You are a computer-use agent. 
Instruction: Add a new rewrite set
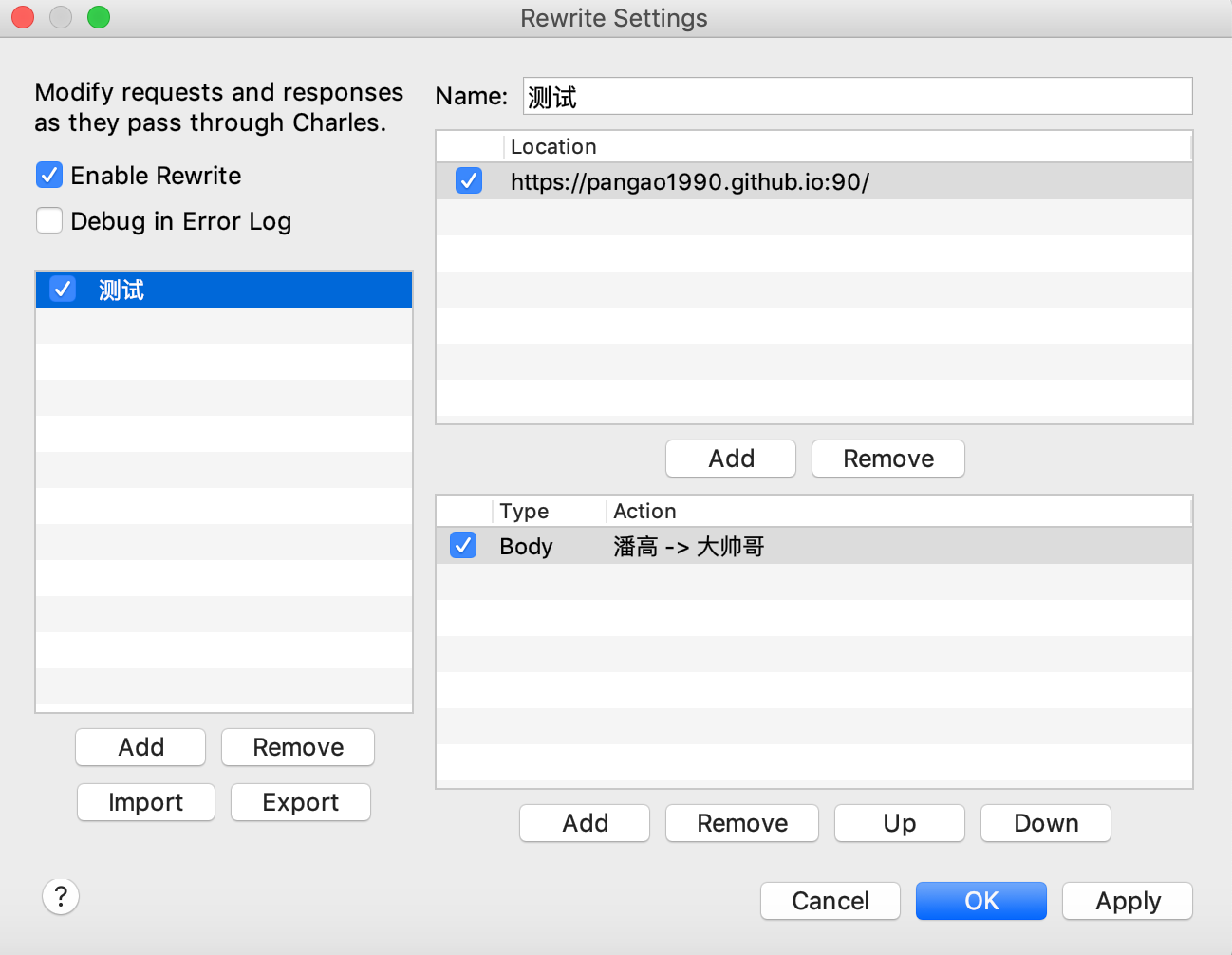(x=140, y=747)
